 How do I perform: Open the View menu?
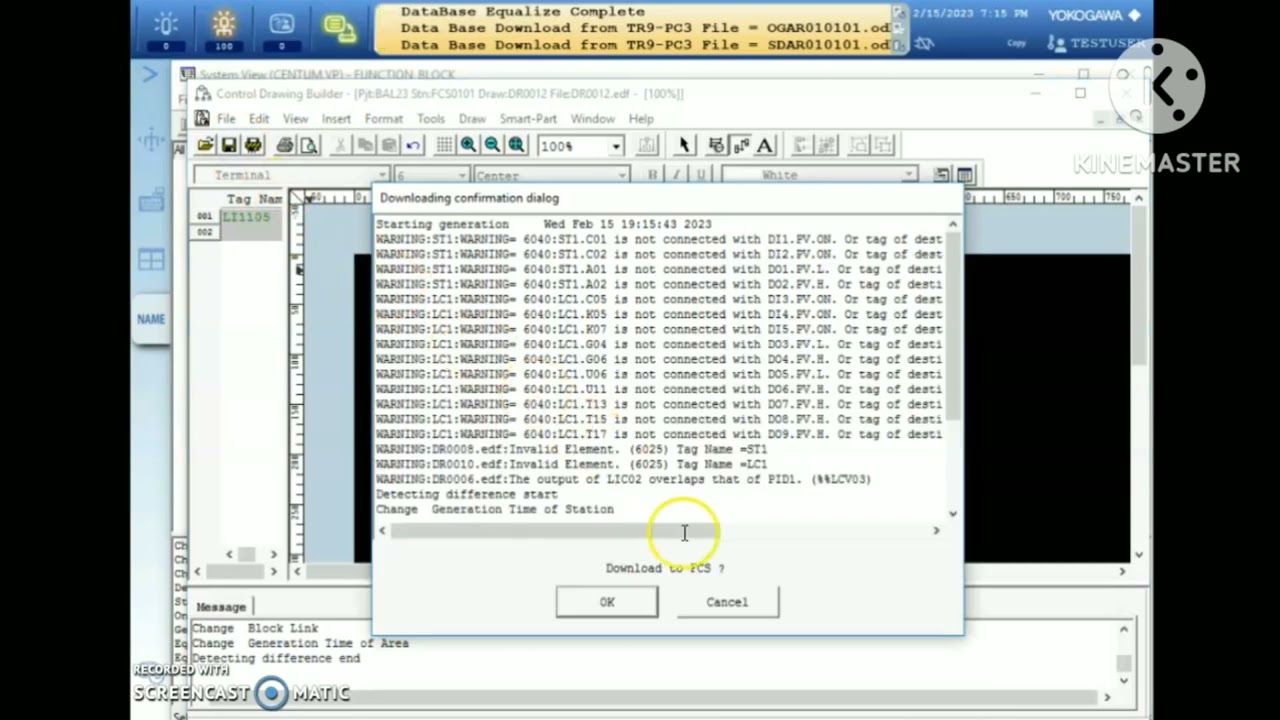(295, 119)
